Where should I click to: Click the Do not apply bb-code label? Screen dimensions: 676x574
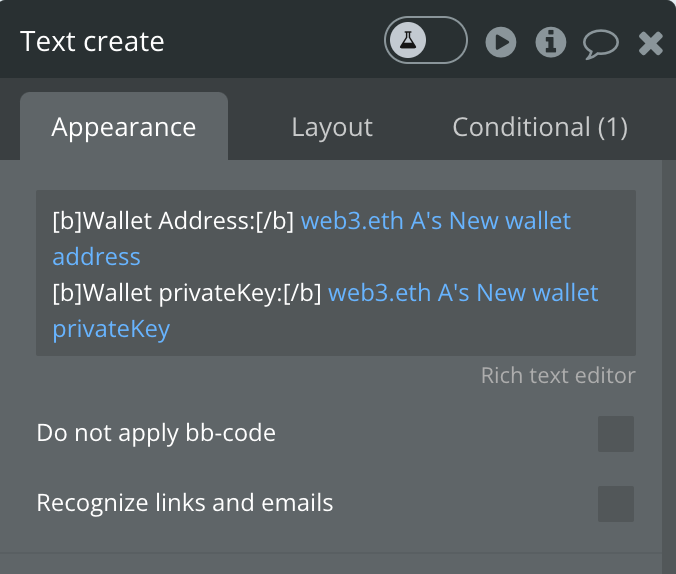click(156, 433)
